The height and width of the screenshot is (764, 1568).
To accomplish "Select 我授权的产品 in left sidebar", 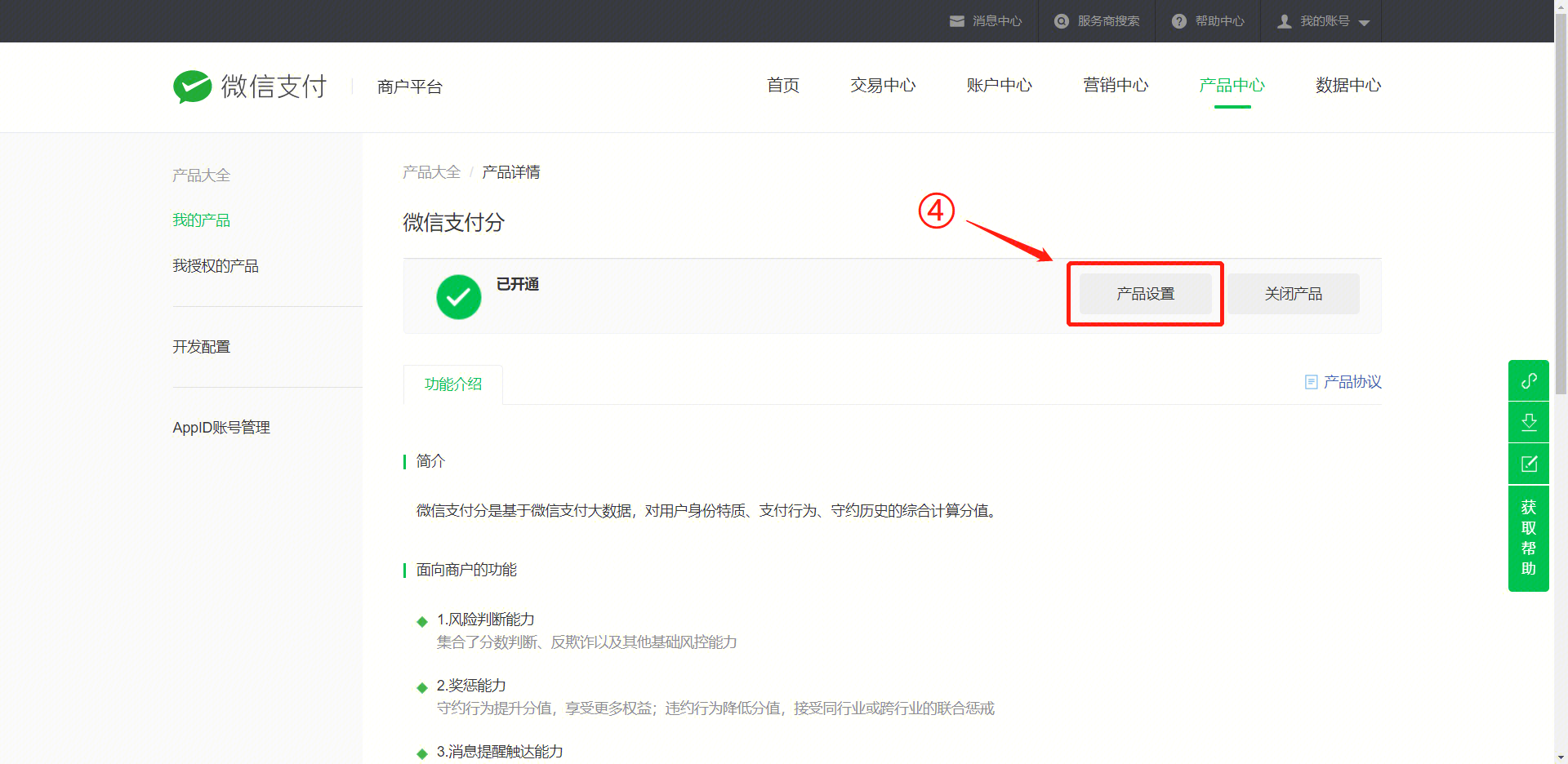I will [x=216, y=266].
